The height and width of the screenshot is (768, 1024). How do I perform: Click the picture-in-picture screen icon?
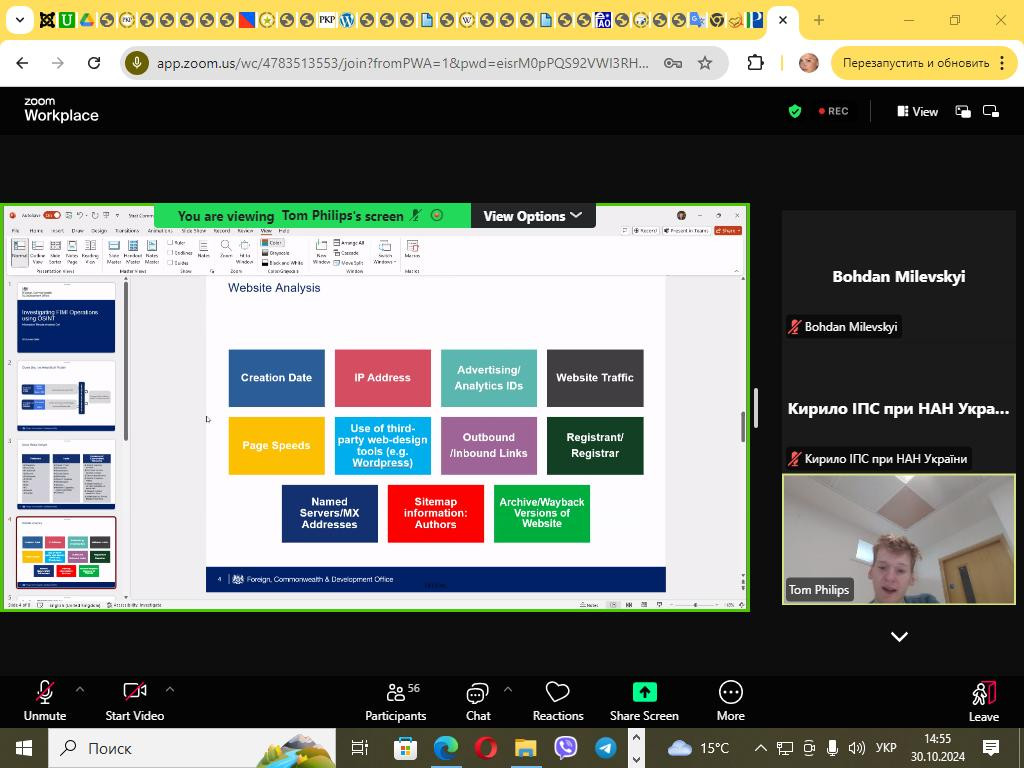[991, 112]
